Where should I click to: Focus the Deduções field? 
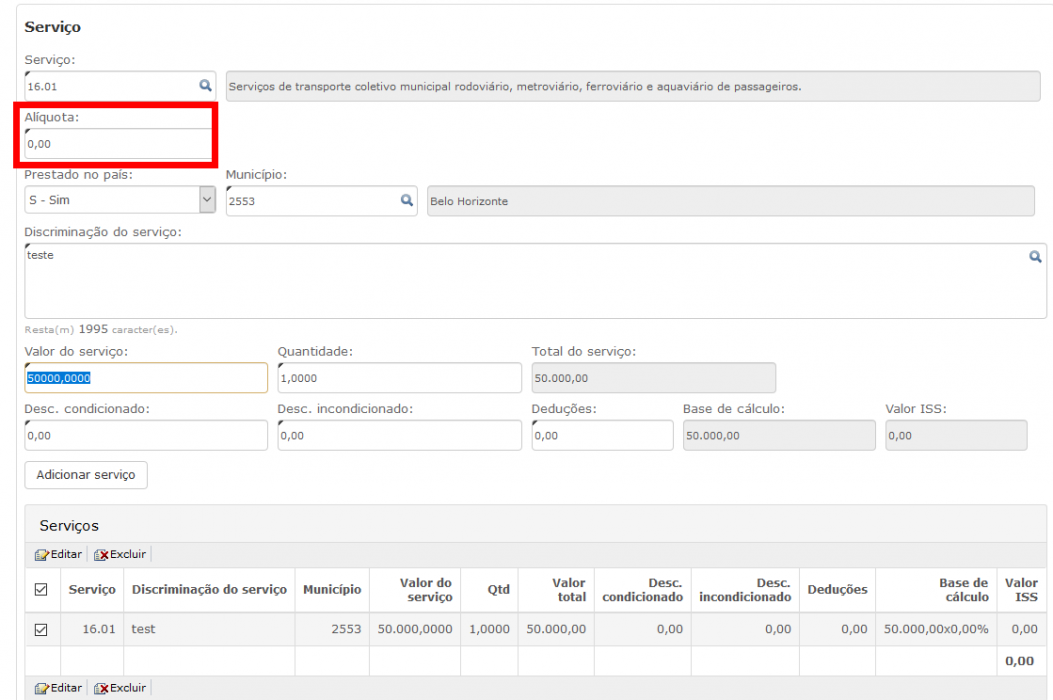(x=602, y=435)
